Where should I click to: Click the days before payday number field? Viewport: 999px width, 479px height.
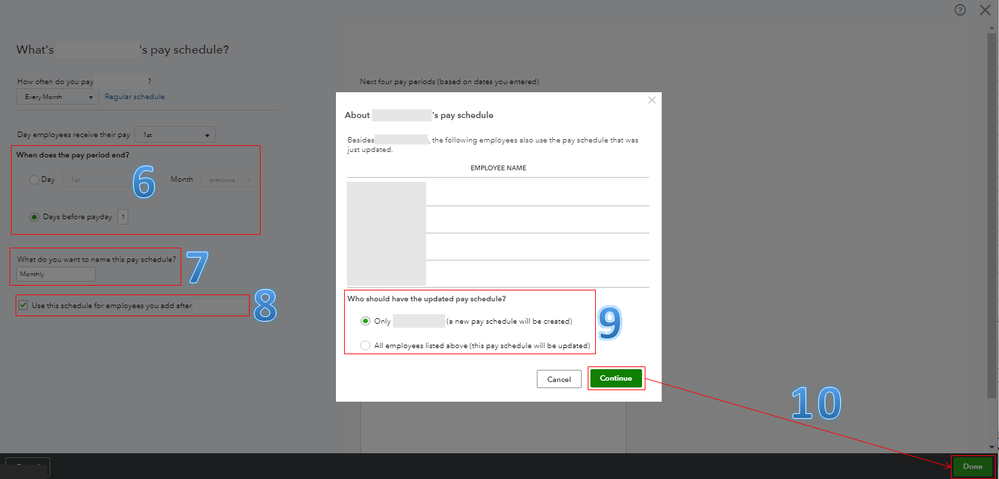(x=123, y=217)
